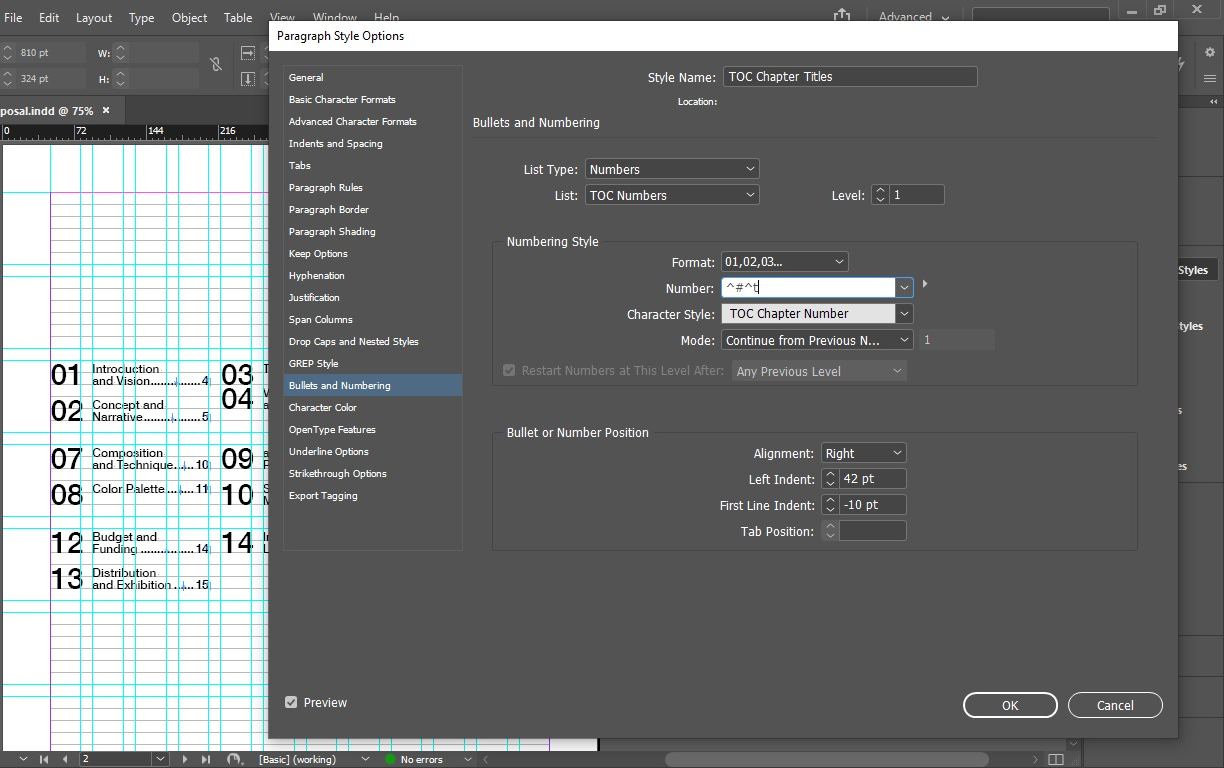The image size is (1224, 768).
Task: Click the share/export icon at top
Action: coord(842,15)
